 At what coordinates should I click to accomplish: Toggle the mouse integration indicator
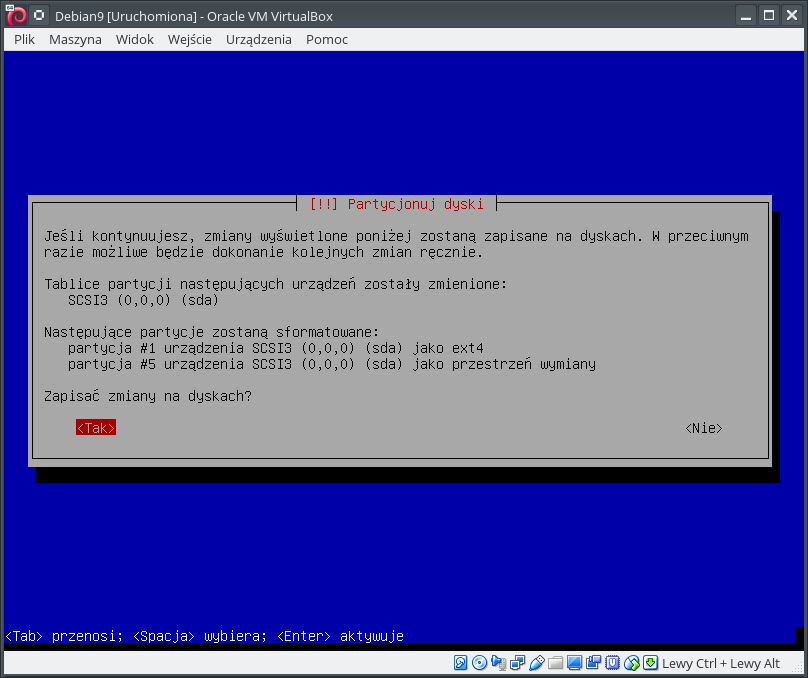631,663
